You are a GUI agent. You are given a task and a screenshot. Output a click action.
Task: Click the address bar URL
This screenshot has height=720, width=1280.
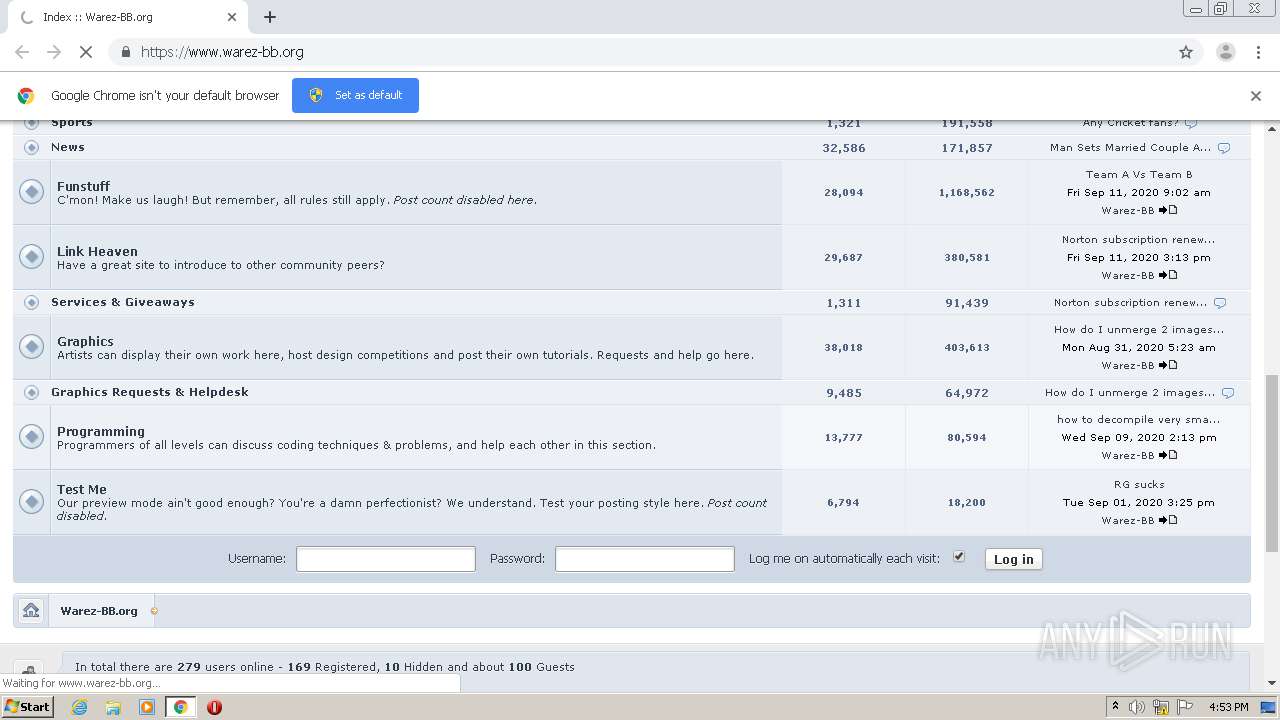222,52
